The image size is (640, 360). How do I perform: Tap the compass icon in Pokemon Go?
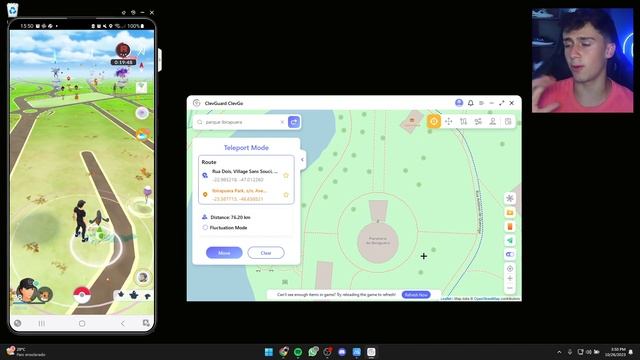142,65
